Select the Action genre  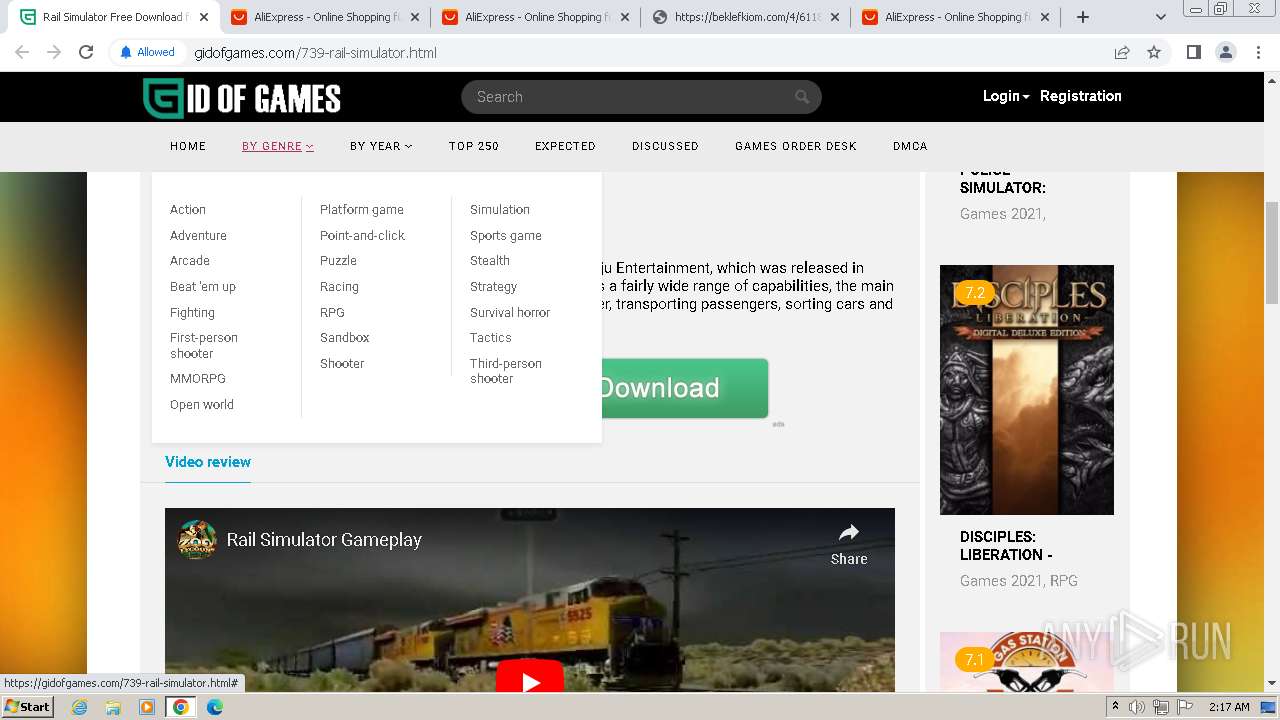click(x=188, y=209)
